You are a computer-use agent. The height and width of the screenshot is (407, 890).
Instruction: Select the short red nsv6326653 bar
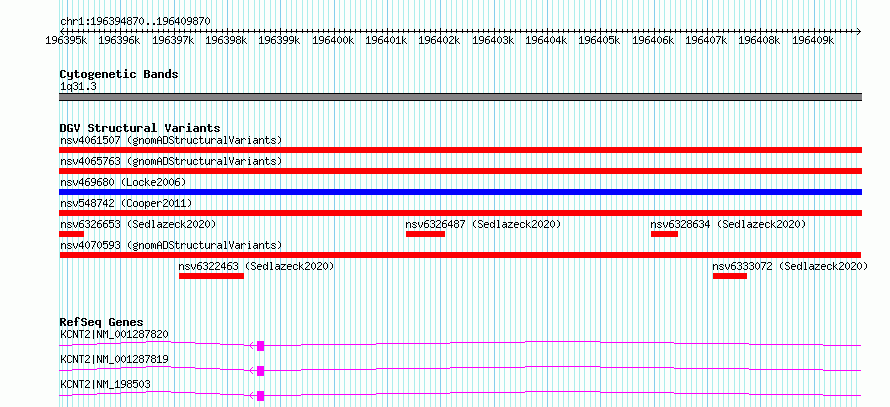[x=72, y=234]
